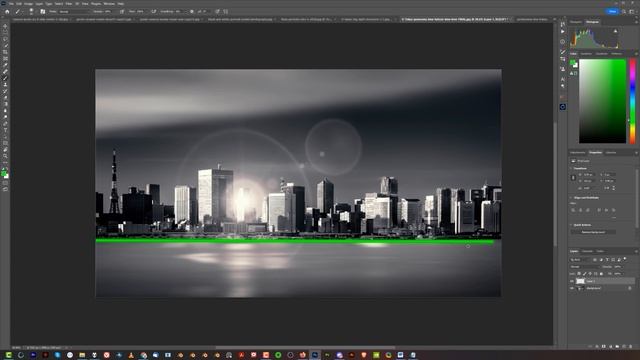Click the Layer 1 thumbnail
Viewport: 640px width, 360px height.
(580, 281)
